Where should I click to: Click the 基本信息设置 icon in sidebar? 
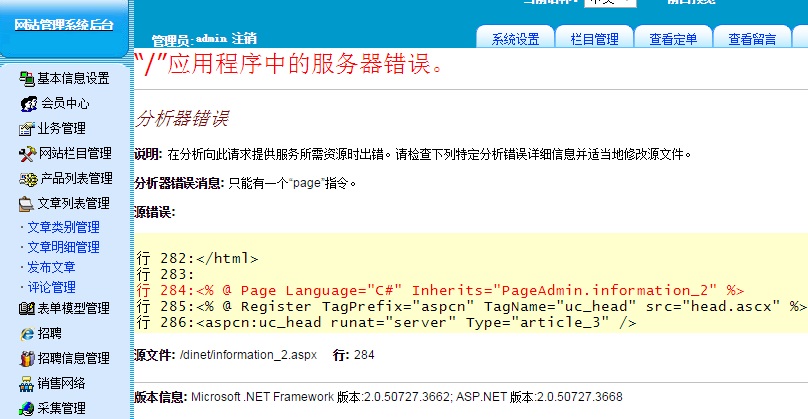pyautogui.click(x=27, y=78)
